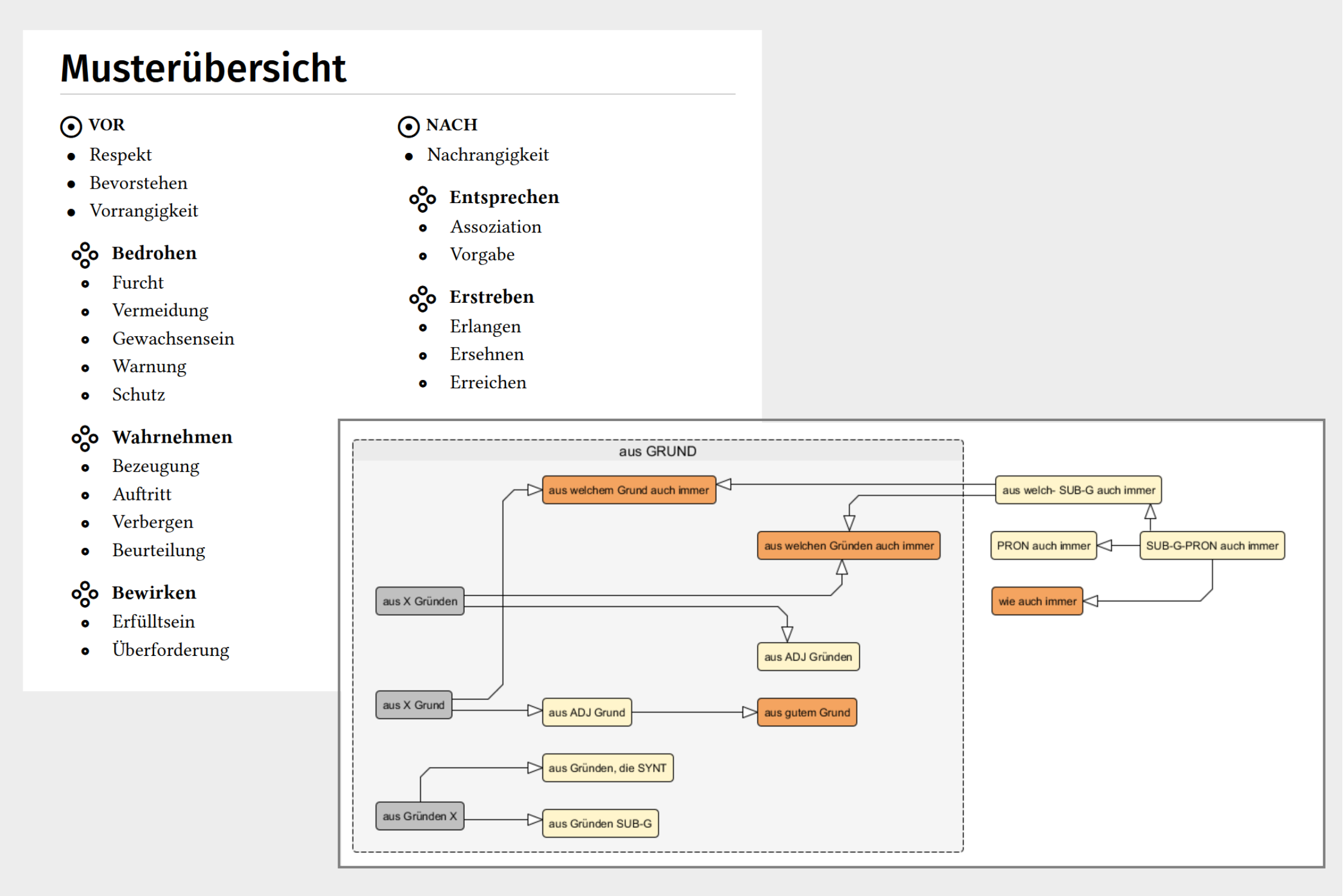Click the Erstreben cluster icon
This screenshot has height=896, width=1344.
[x=422, y=299]
